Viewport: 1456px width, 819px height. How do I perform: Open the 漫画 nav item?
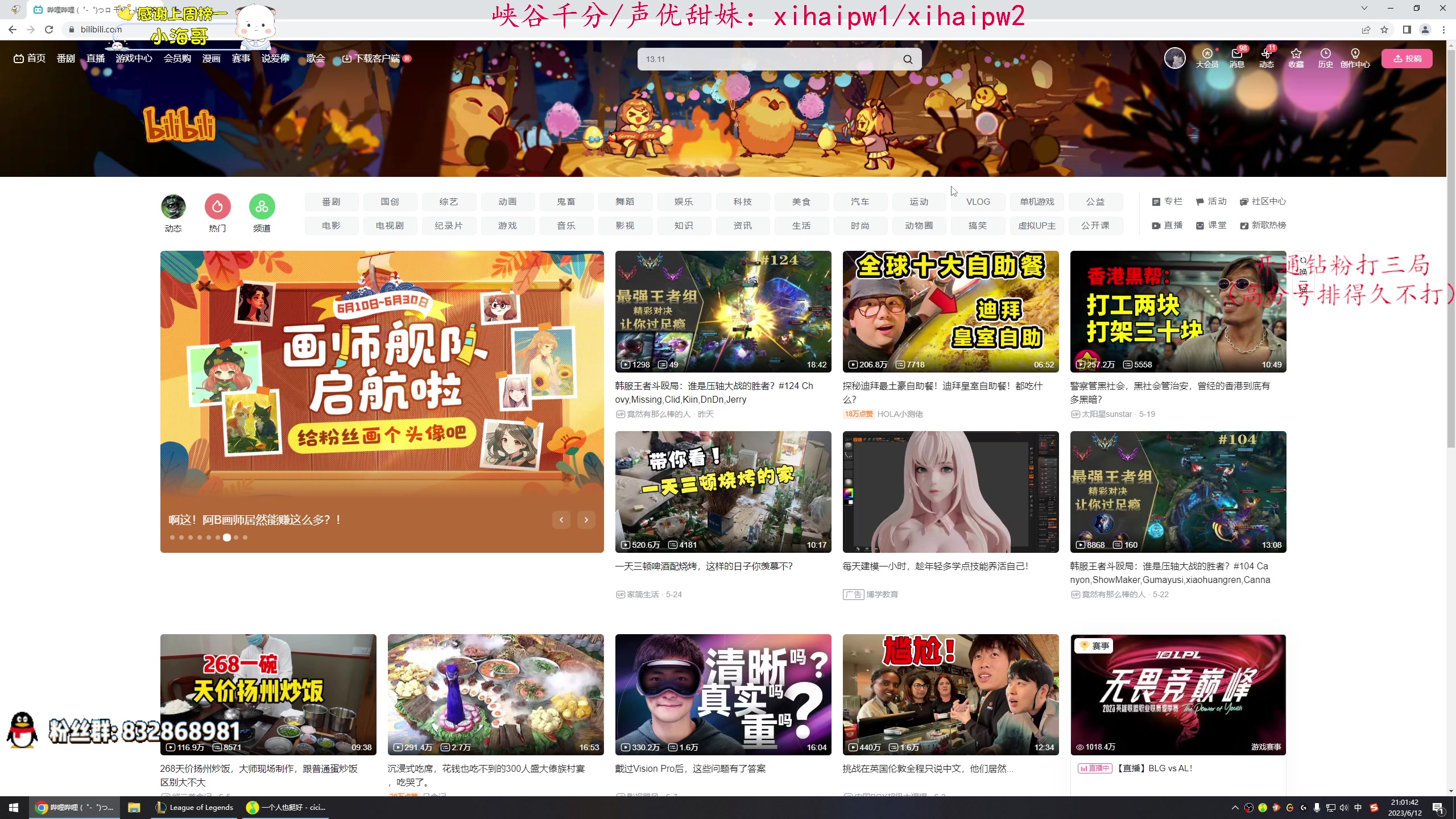click(212, 58)
